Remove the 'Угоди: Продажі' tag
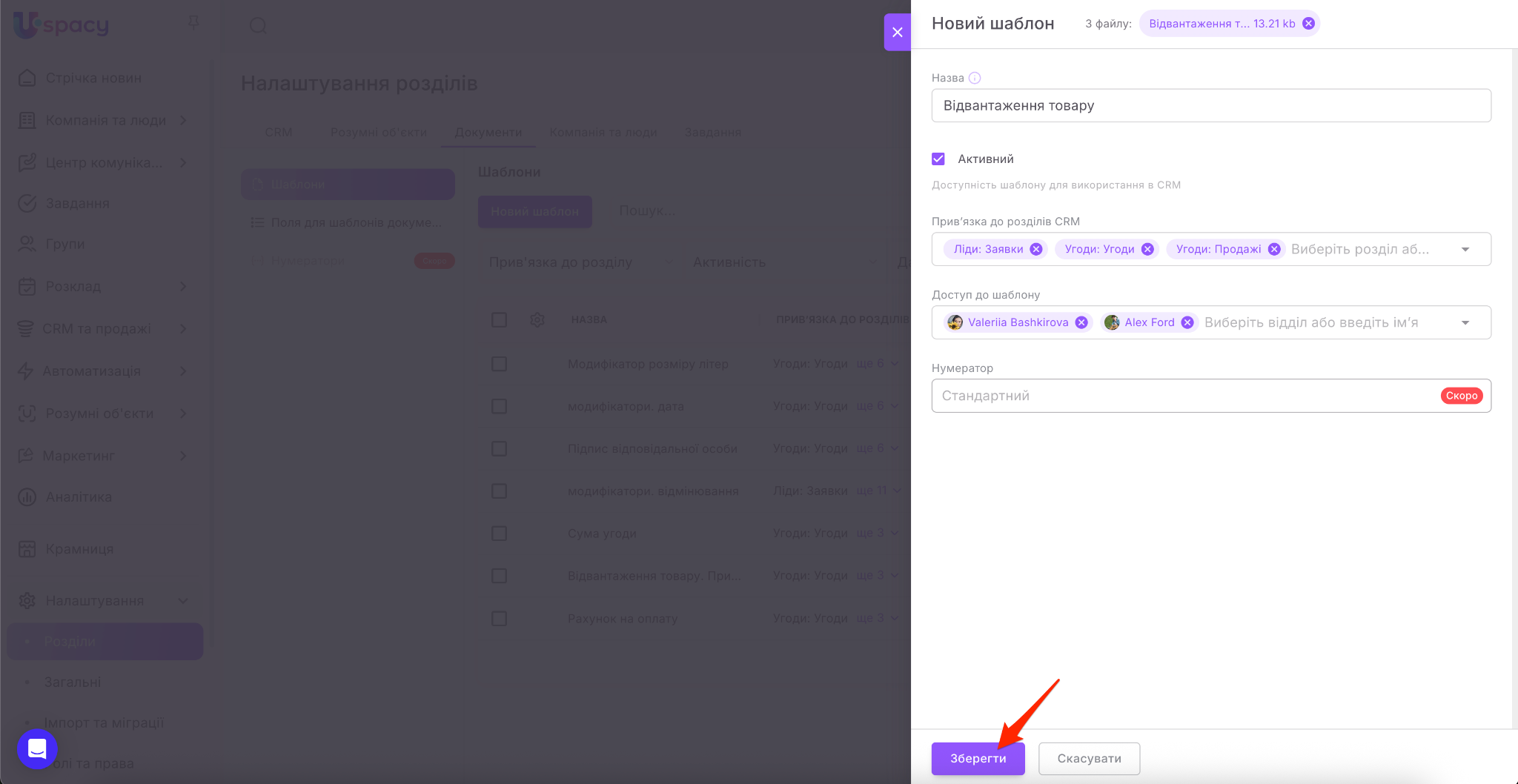 (x=1274, y=249)
